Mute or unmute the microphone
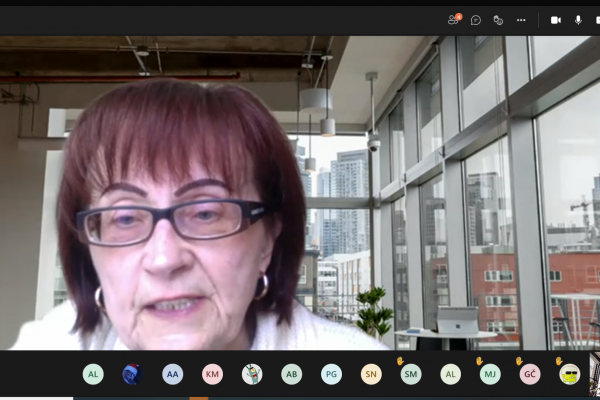This screenshot has height=400, width=600. coord(578,20)
